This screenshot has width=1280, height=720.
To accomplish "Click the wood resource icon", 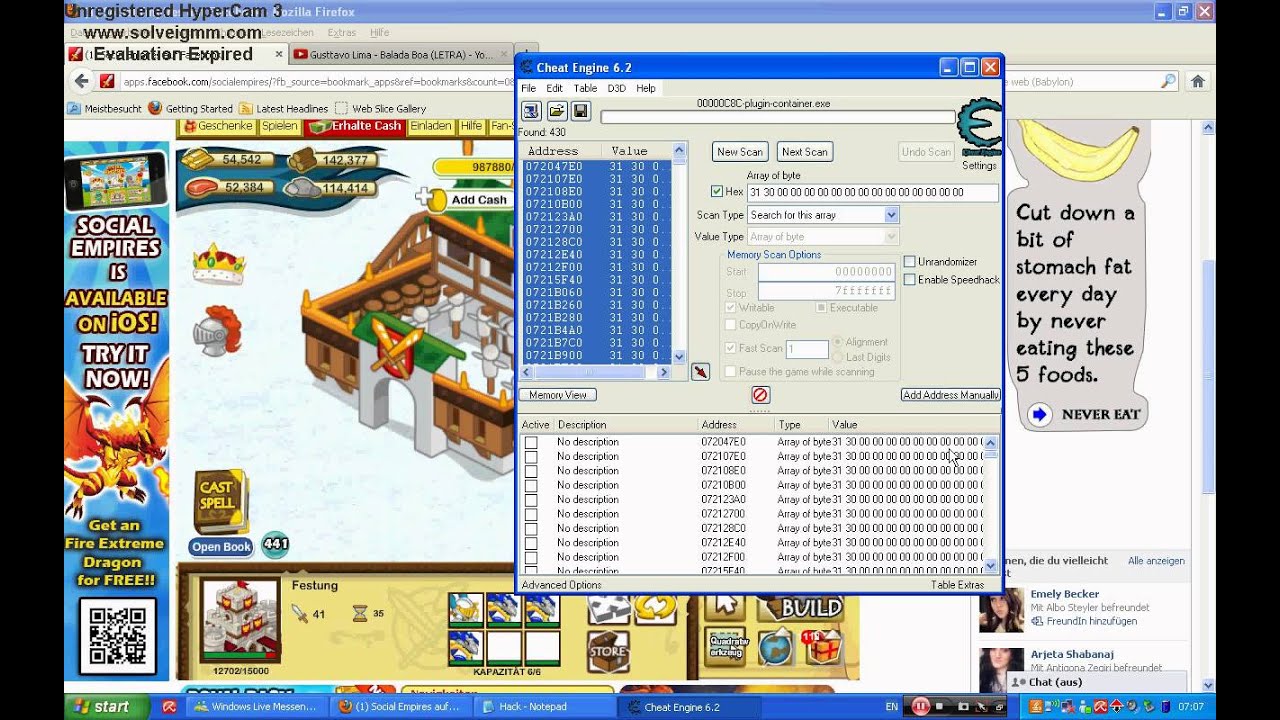I will pos(303,160).
